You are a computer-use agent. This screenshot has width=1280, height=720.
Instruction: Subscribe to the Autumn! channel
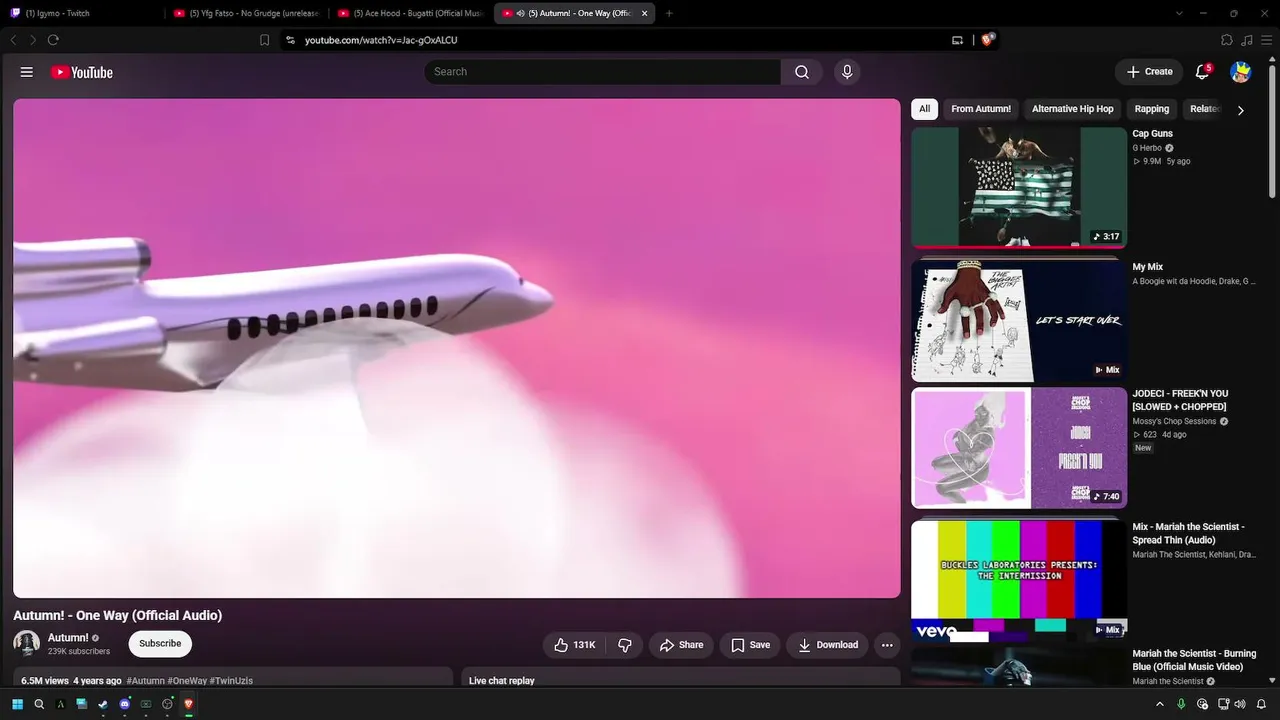pyautogui.click(x=160, y=644)
